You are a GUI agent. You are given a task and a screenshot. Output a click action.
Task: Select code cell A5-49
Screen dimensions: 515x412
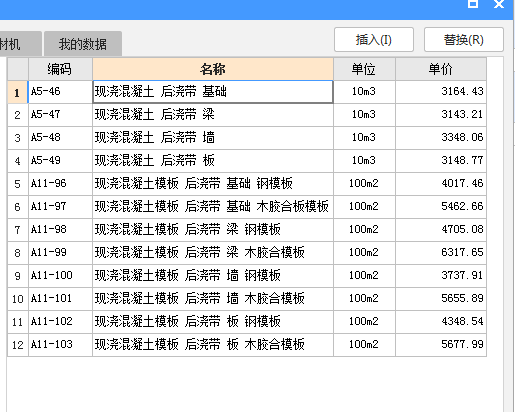[60, 161]
